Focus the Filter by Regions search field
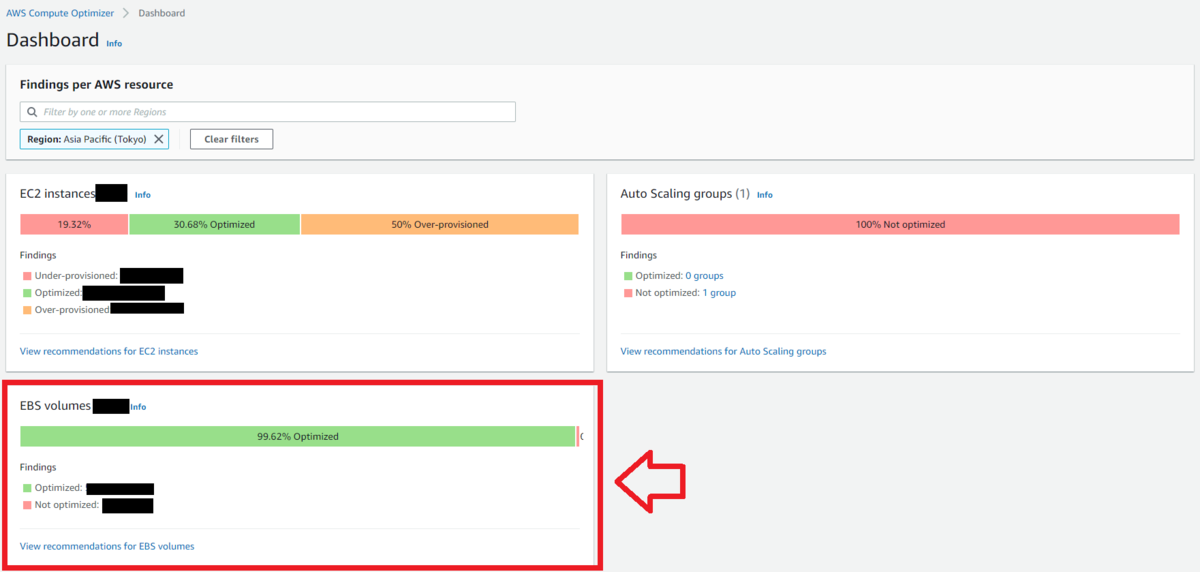Image resolution: width=1200 pixels, height=572 pixels. (x=268, y=112)
